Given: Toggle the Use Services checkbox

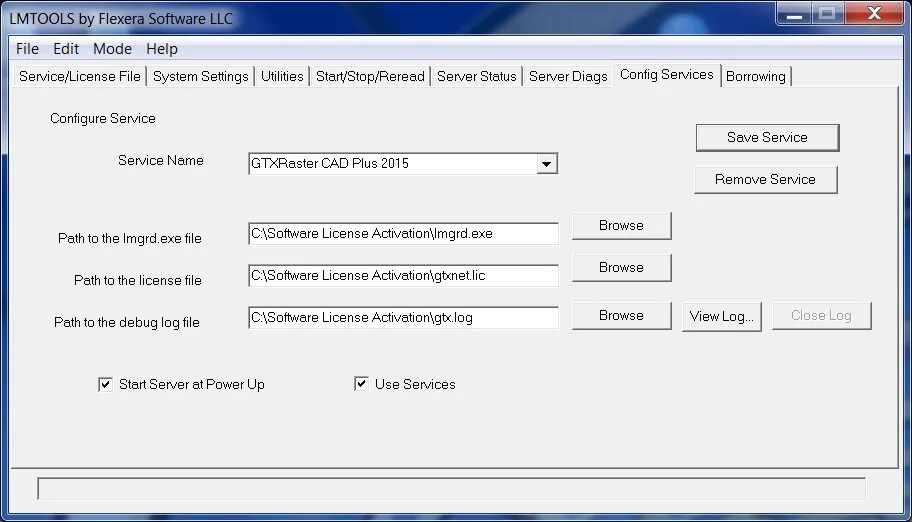Looking at the screenshot, I should click(x=361, y=383).
